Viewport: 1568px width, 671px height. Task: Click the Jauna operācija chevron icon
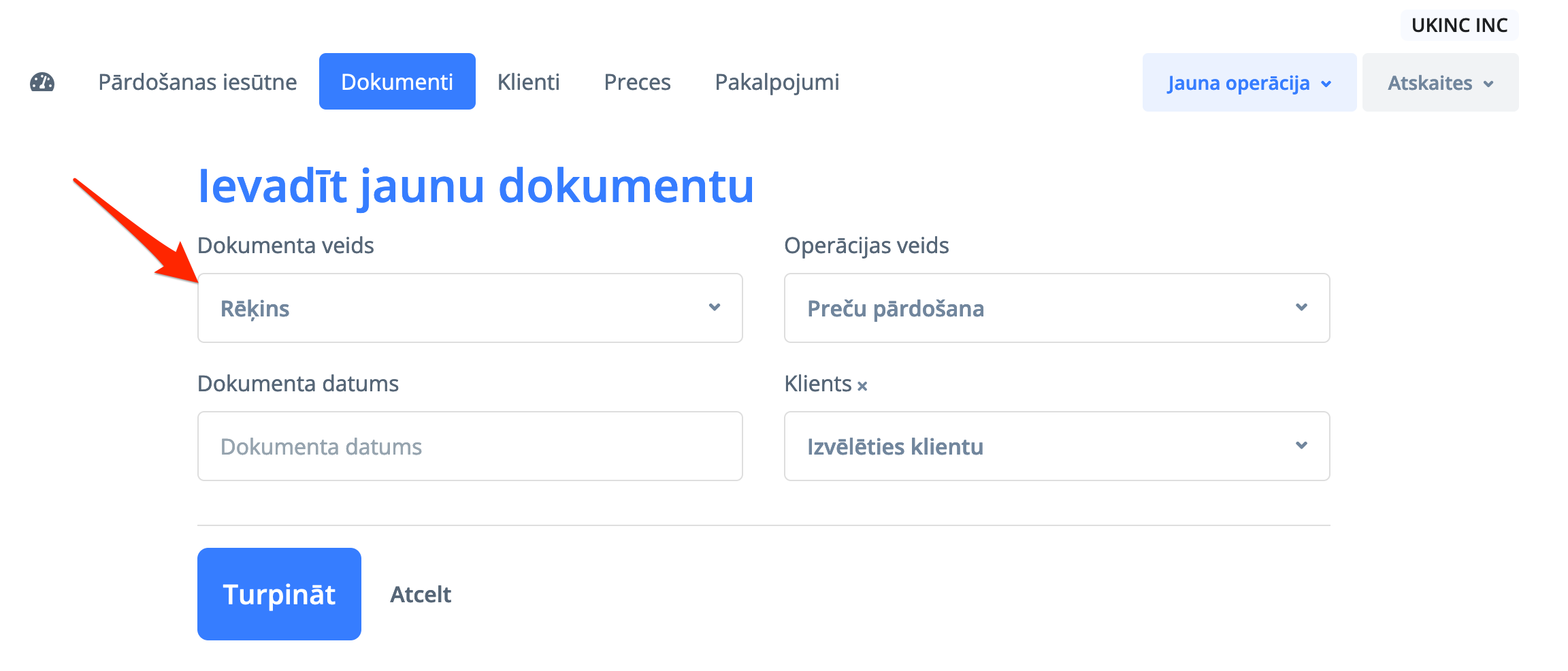(x=1326, y=84)
